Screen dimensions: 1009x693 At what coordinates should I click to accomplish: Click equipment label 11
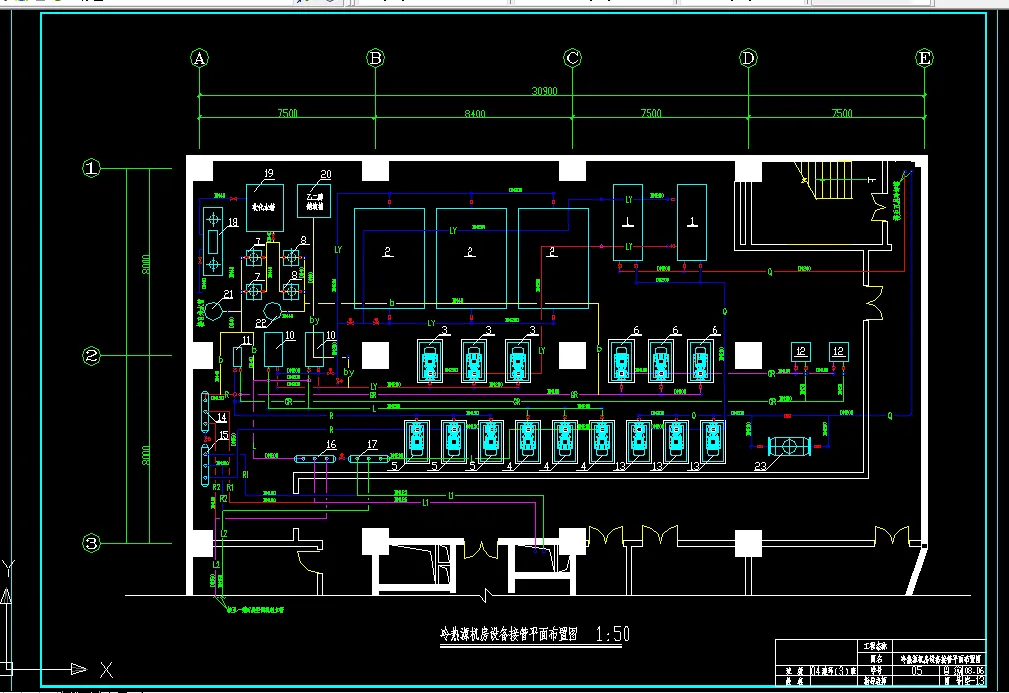coord(246,340)
